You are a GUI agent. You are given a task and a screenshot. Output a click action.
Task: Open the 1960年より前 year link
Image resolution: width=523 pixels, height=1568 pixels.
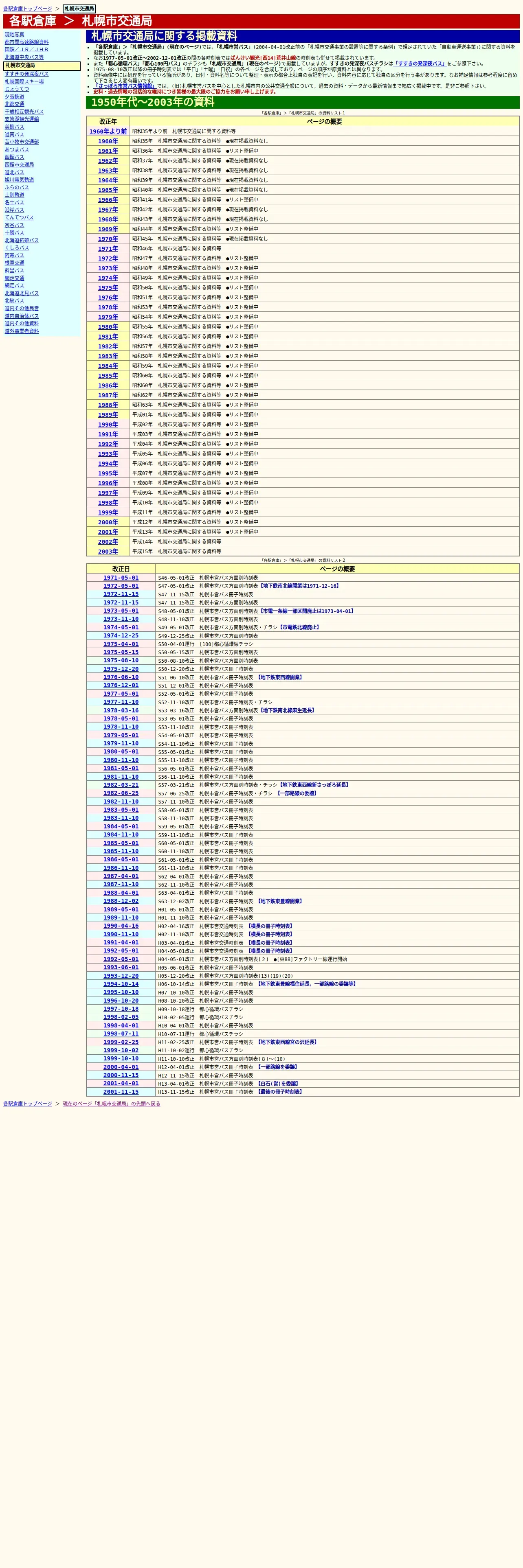108,131
